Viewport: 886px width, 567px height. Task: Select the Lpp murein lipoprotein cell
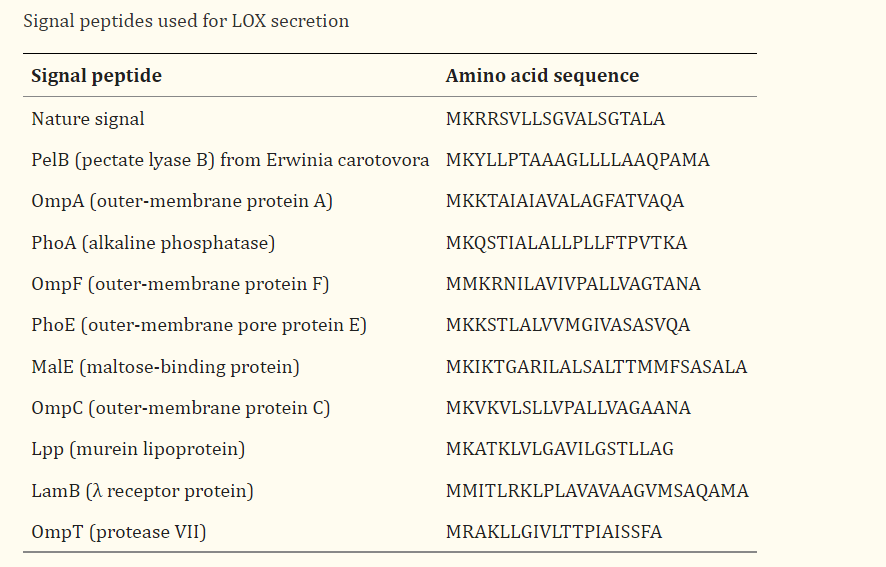[x=138, y=449]
